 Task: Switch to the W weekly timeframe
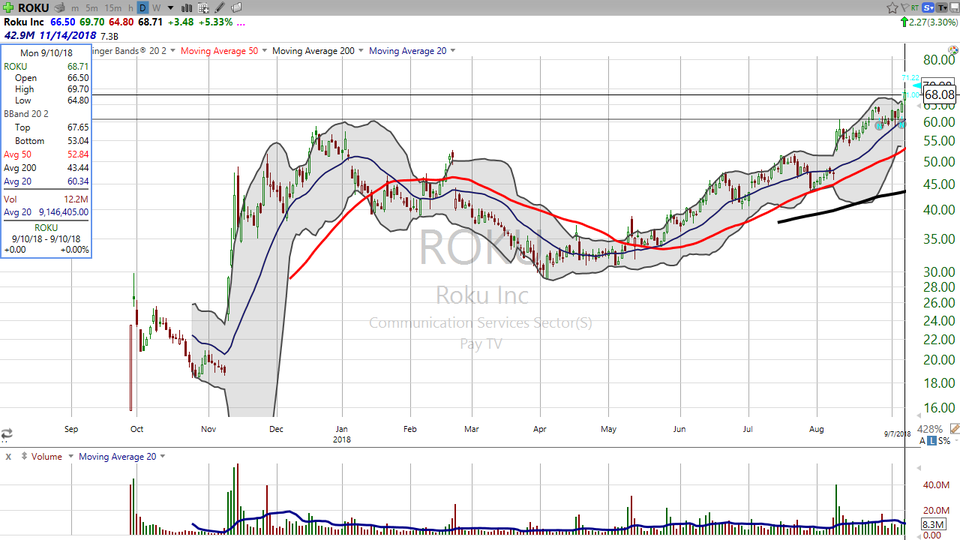156,8
